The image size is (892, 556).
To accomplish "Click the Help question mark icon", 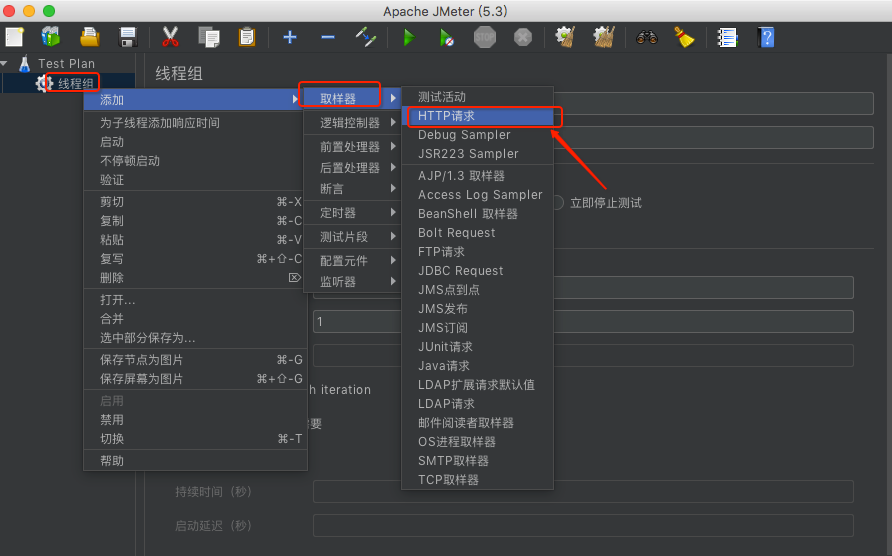I will (766, 37).
